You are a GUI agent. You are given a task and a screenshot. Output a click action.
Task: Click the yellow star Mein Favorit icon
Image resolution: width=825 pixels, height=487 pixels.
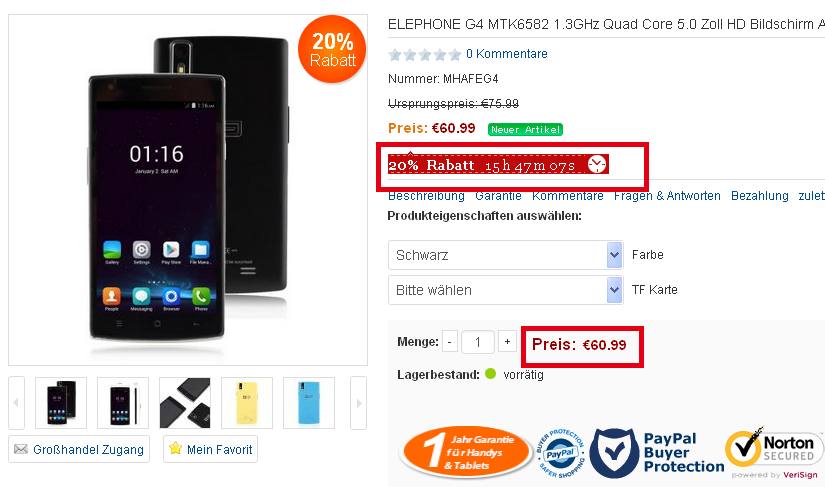(x=175, y=448)
